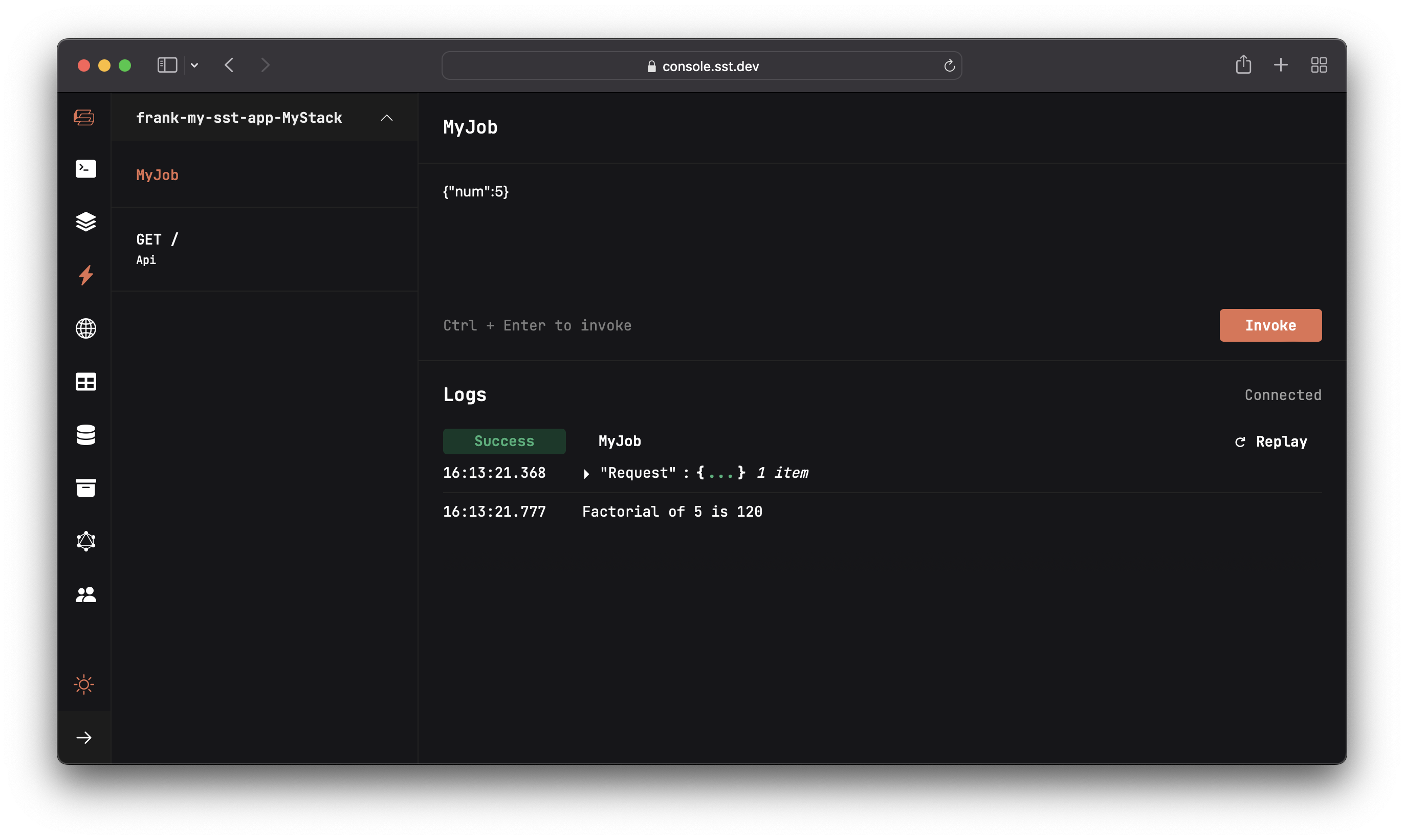
Task: Select the Local terminal panel icon
Action: [85, 169]
